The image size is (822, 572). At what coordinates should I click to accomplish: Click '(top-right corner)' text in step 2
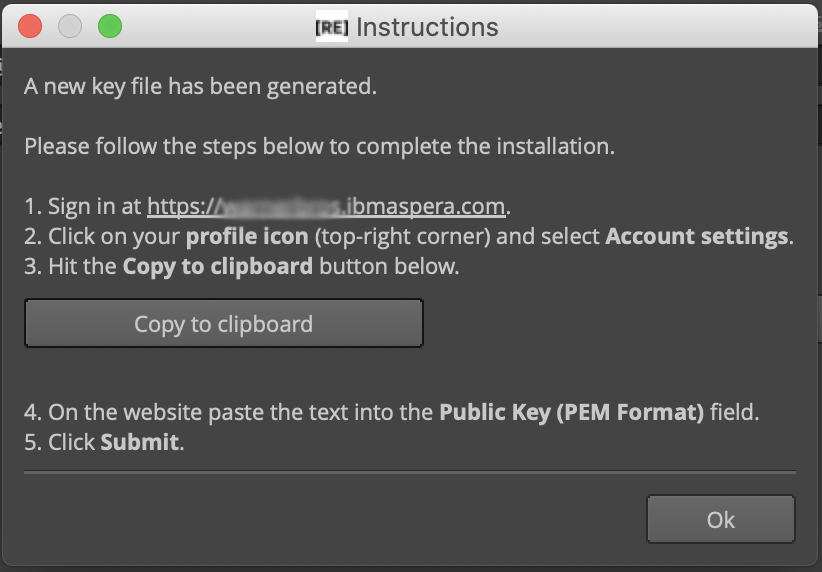(403, 236)
